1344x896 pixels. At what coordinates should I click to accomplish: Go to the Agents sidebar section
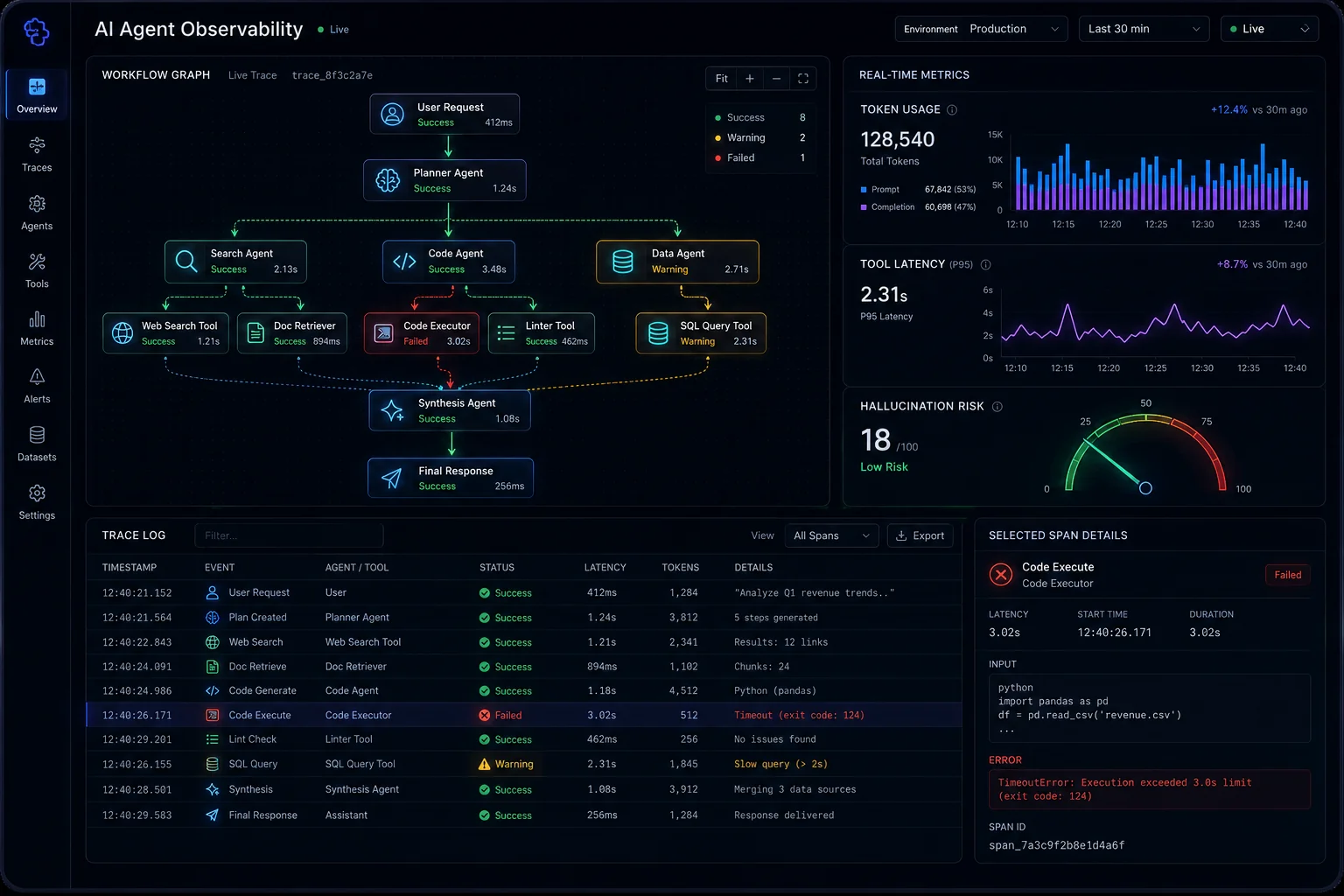[37, 213]
